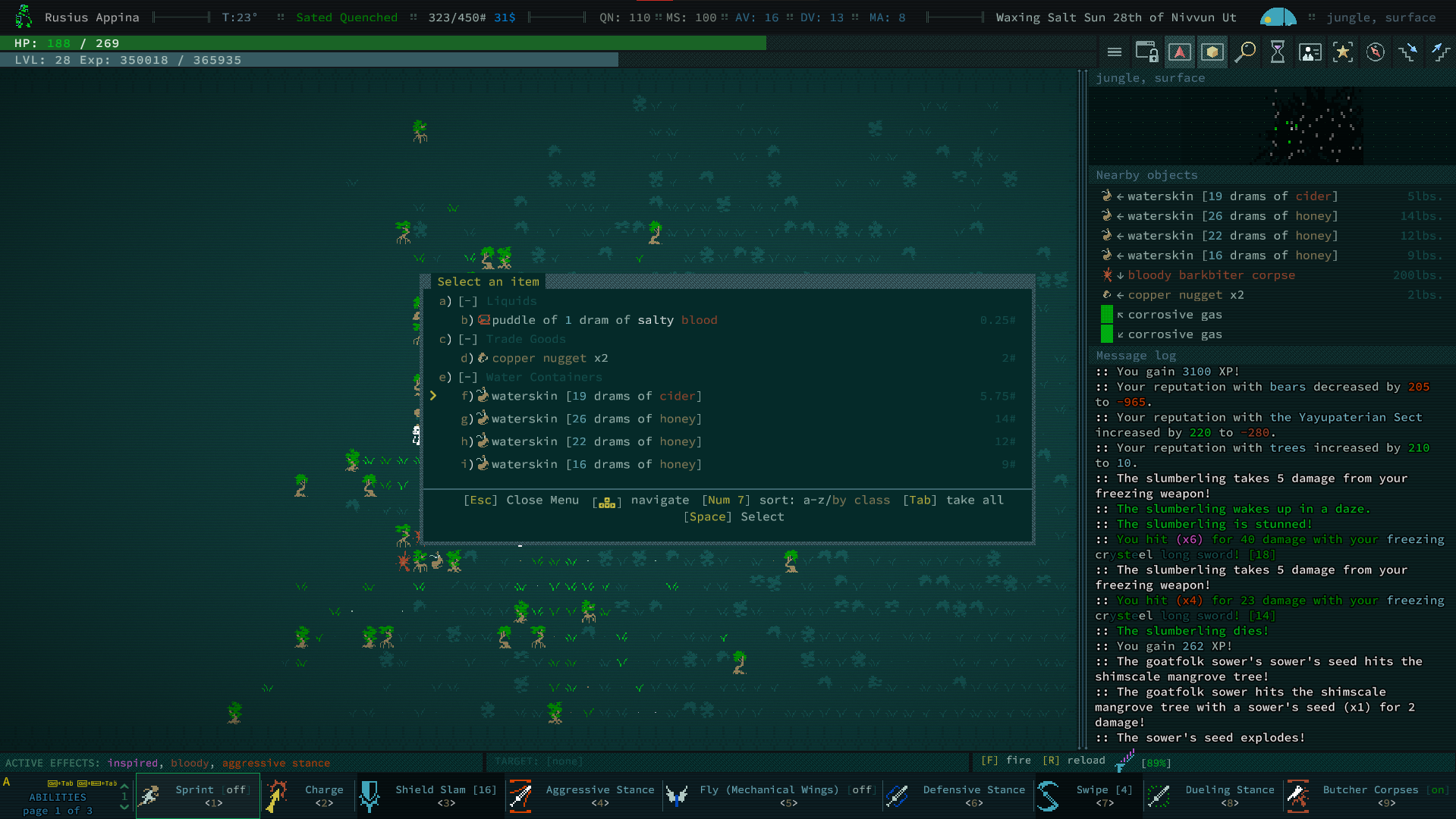Click bloody barkbiter corpse in Nearby objects

tap(1272, 275)
